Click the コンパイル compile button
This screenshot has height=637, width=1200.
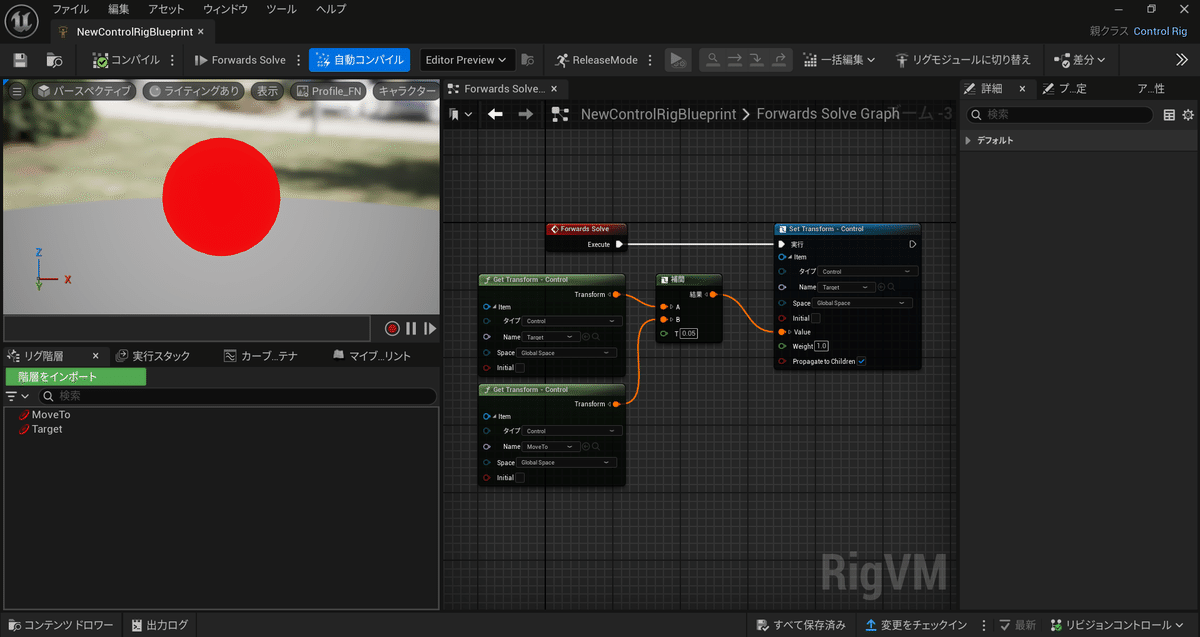tap(126, 60)
